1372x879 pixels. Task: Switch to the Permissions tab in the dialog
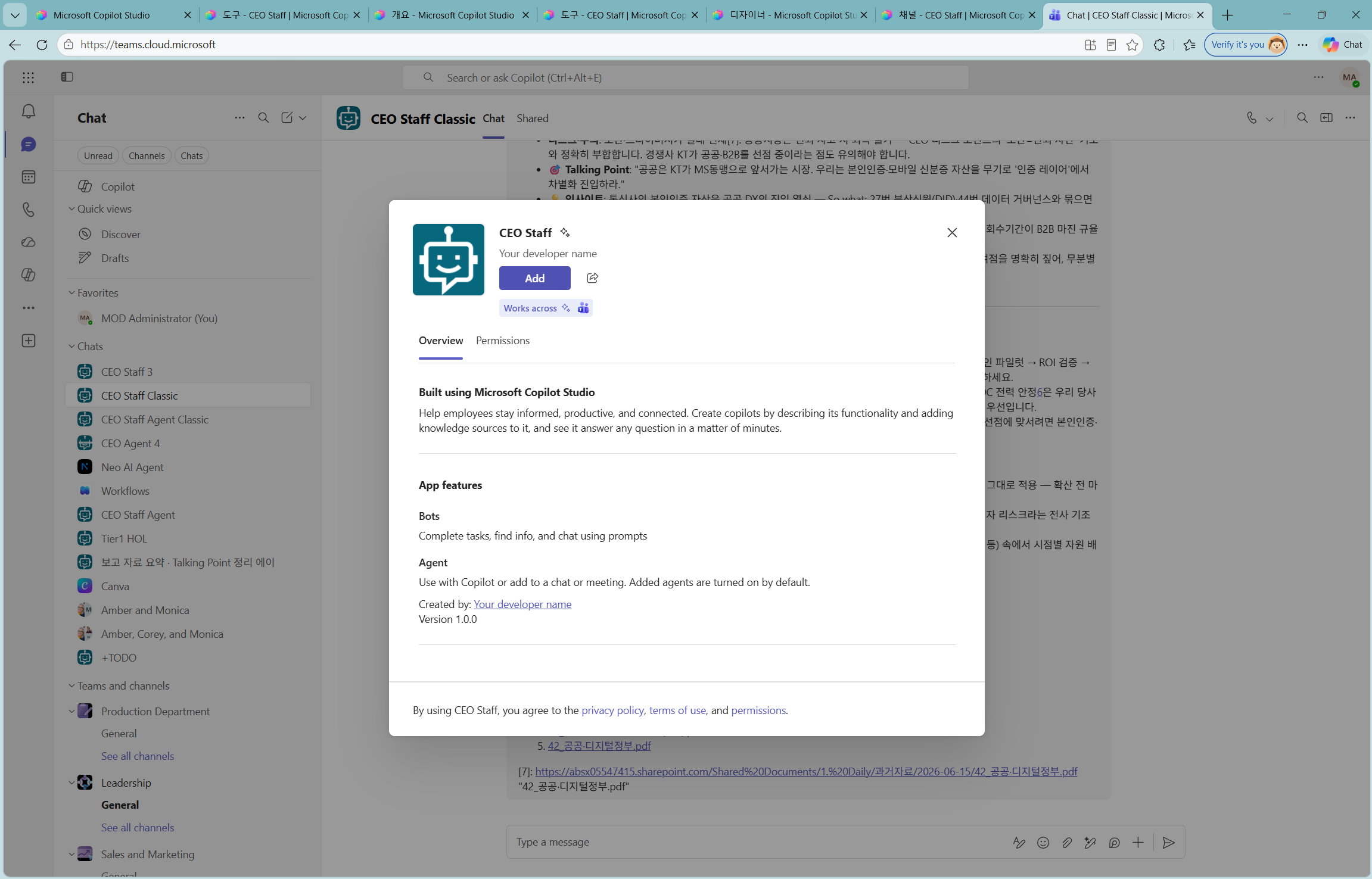pyautogui.click(x=503, y=341)
